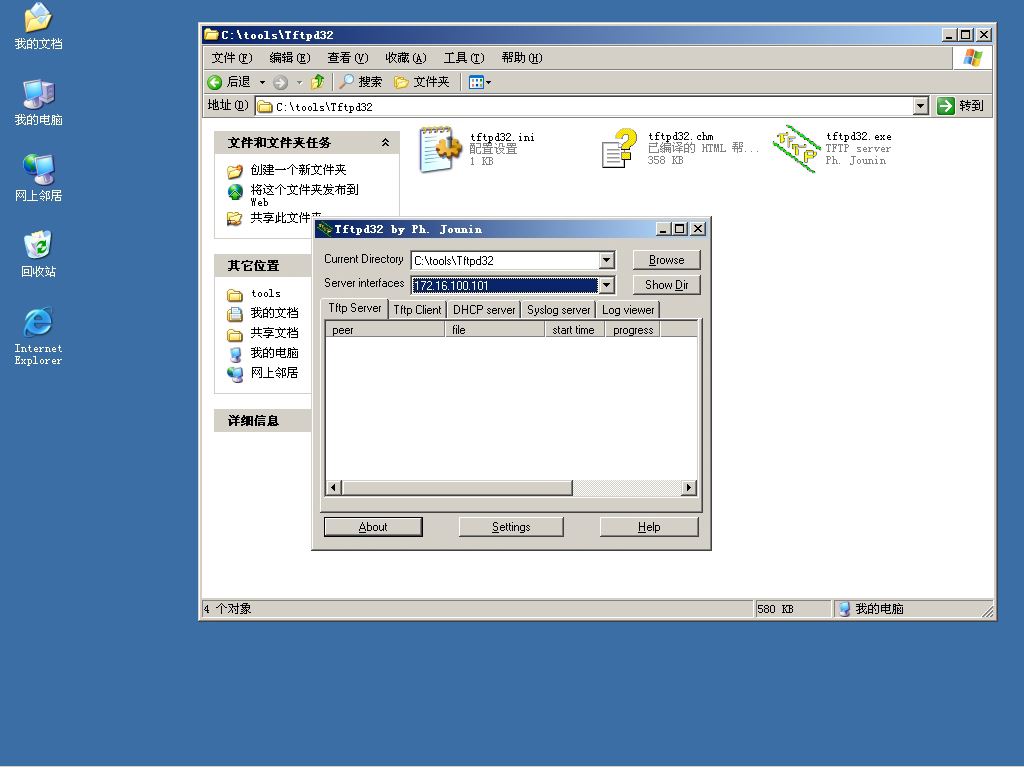Click the right scroll arrow of transfer list

tap(689, 488)
